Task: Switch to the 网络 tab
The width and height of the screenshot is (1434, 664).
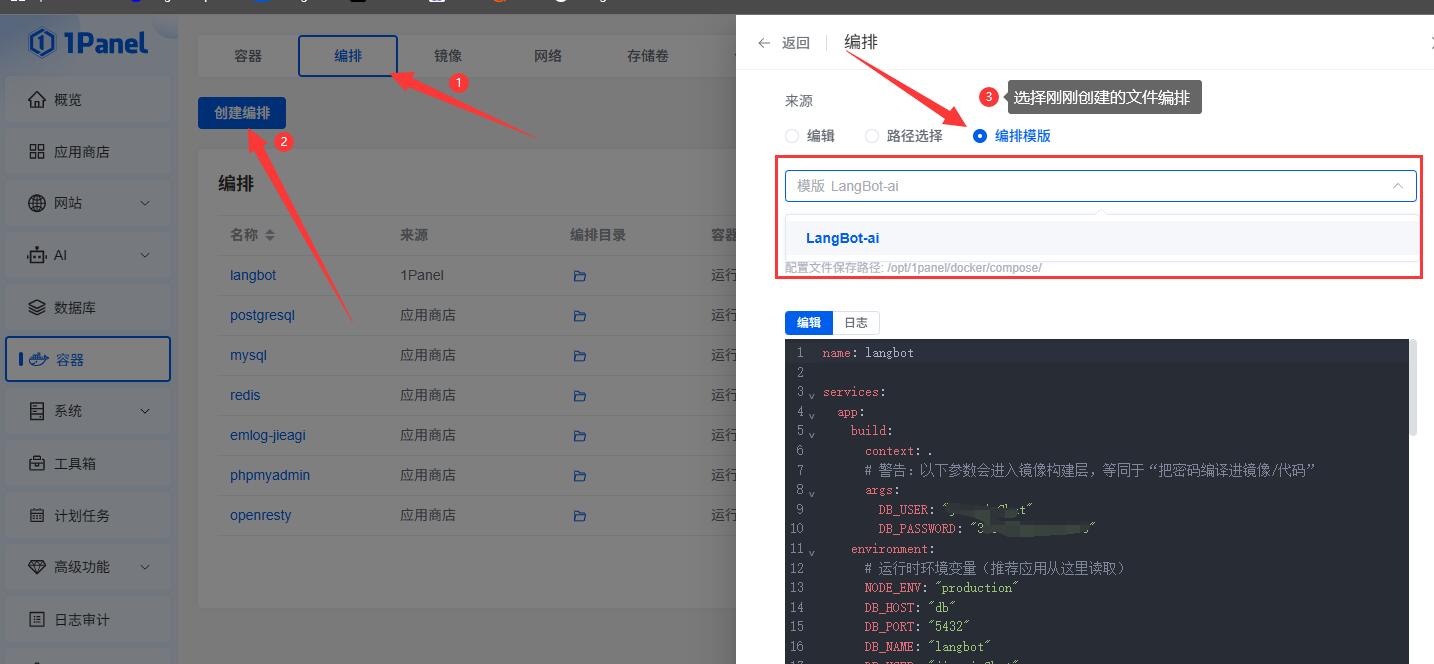Action: coord(548,56)
